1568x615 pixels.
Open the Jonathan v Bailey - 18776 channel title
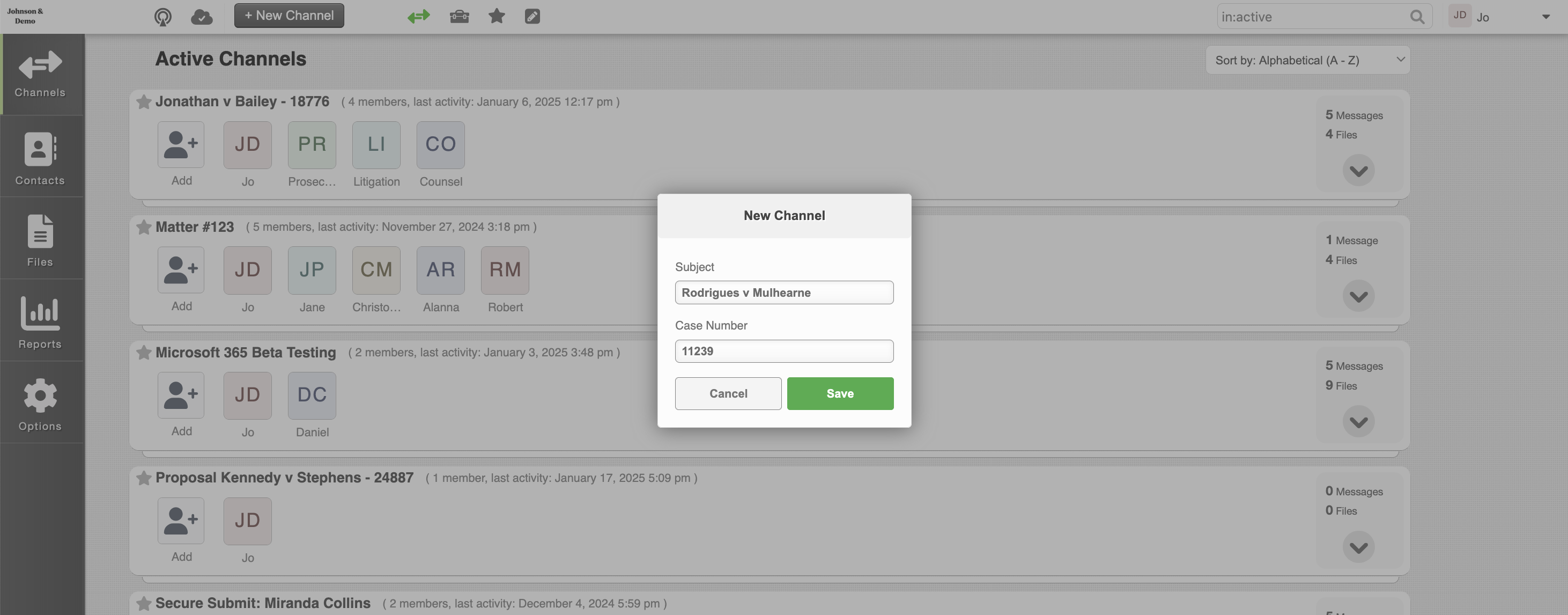coord(242,101)
